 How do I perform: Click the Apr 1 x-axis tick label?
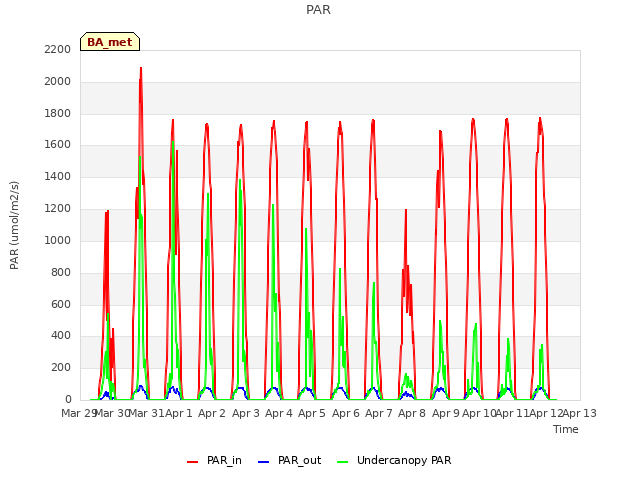pyautogui.click(x=178, y=413)
